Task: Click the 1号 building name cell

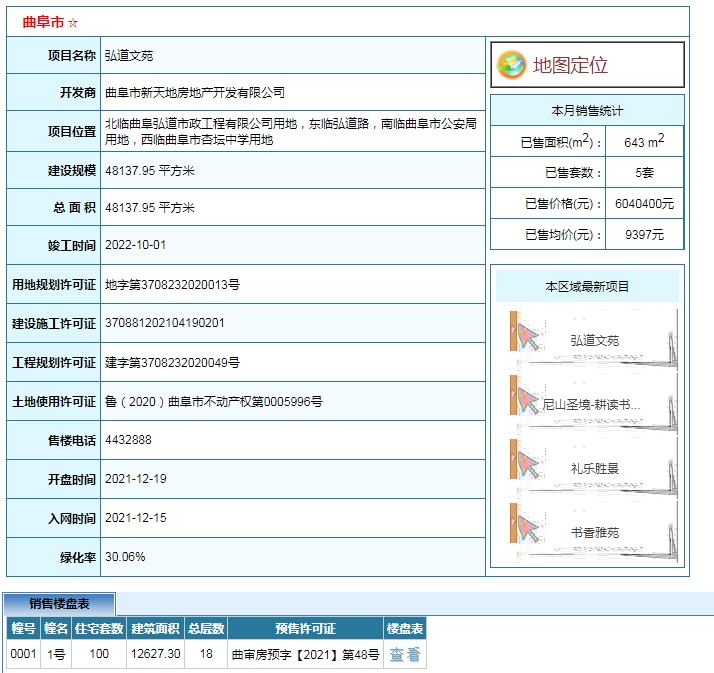Action: (x=56, y=654)
